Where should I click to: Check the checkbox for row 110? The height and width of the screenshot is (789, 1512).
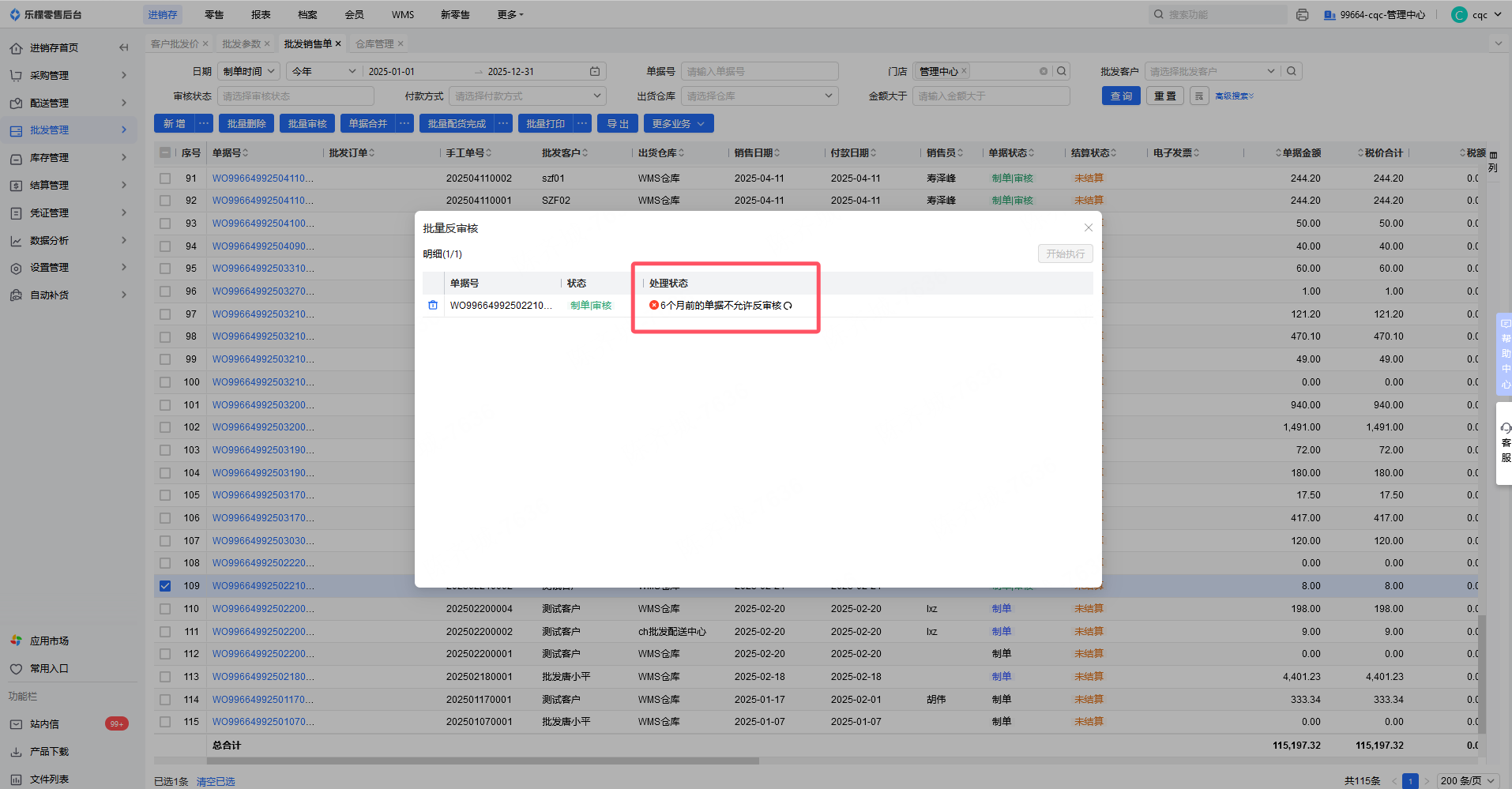pos(165,609)
